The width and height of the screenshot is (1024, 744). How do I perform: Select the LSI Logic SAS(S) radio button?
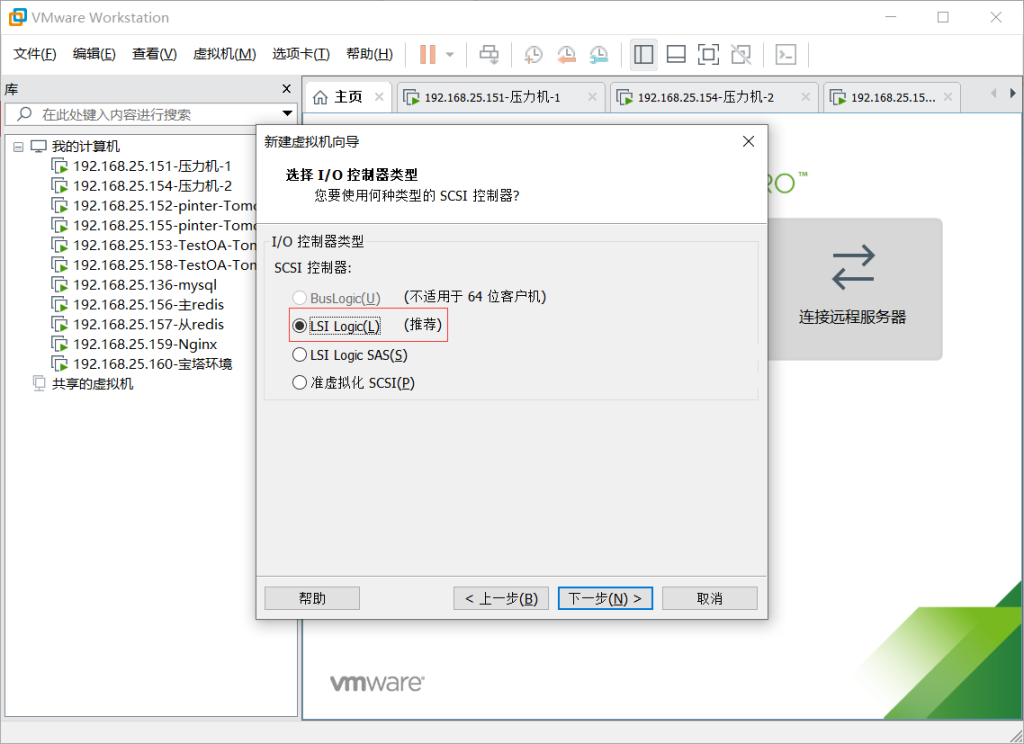coord(300,355)
